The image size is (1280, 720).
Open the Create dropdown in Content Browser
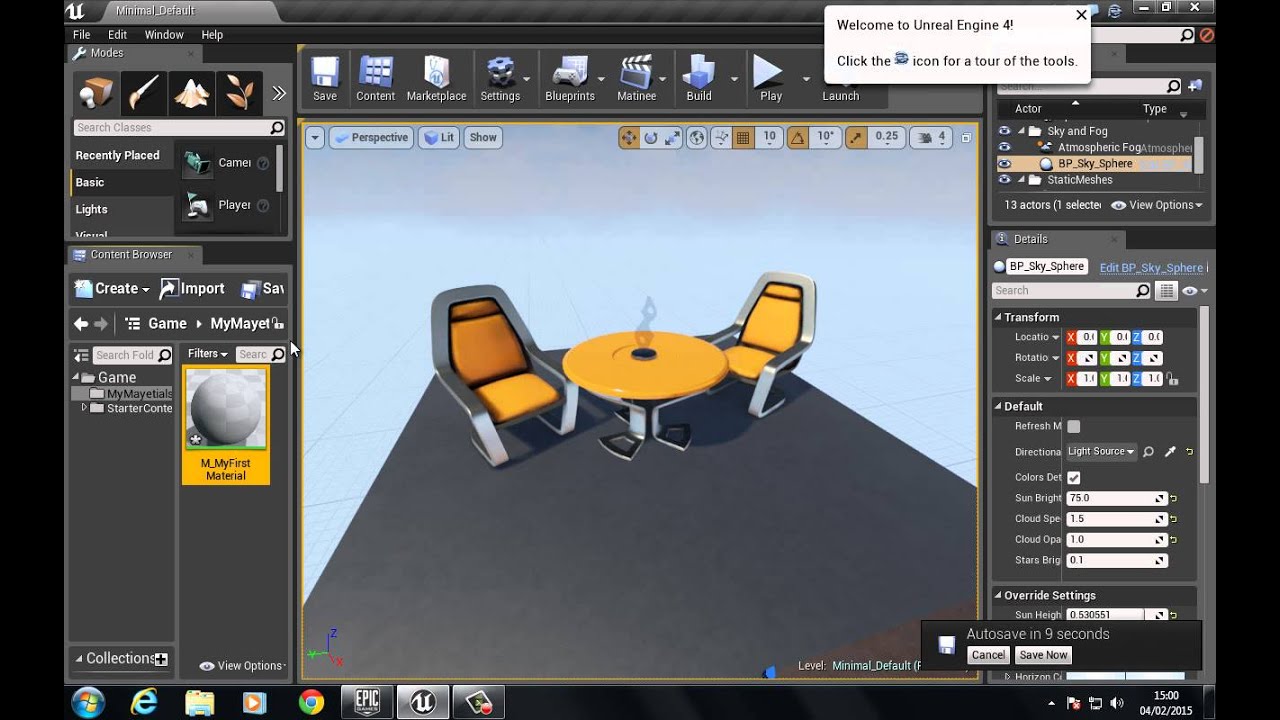click(x=113, y=288)
